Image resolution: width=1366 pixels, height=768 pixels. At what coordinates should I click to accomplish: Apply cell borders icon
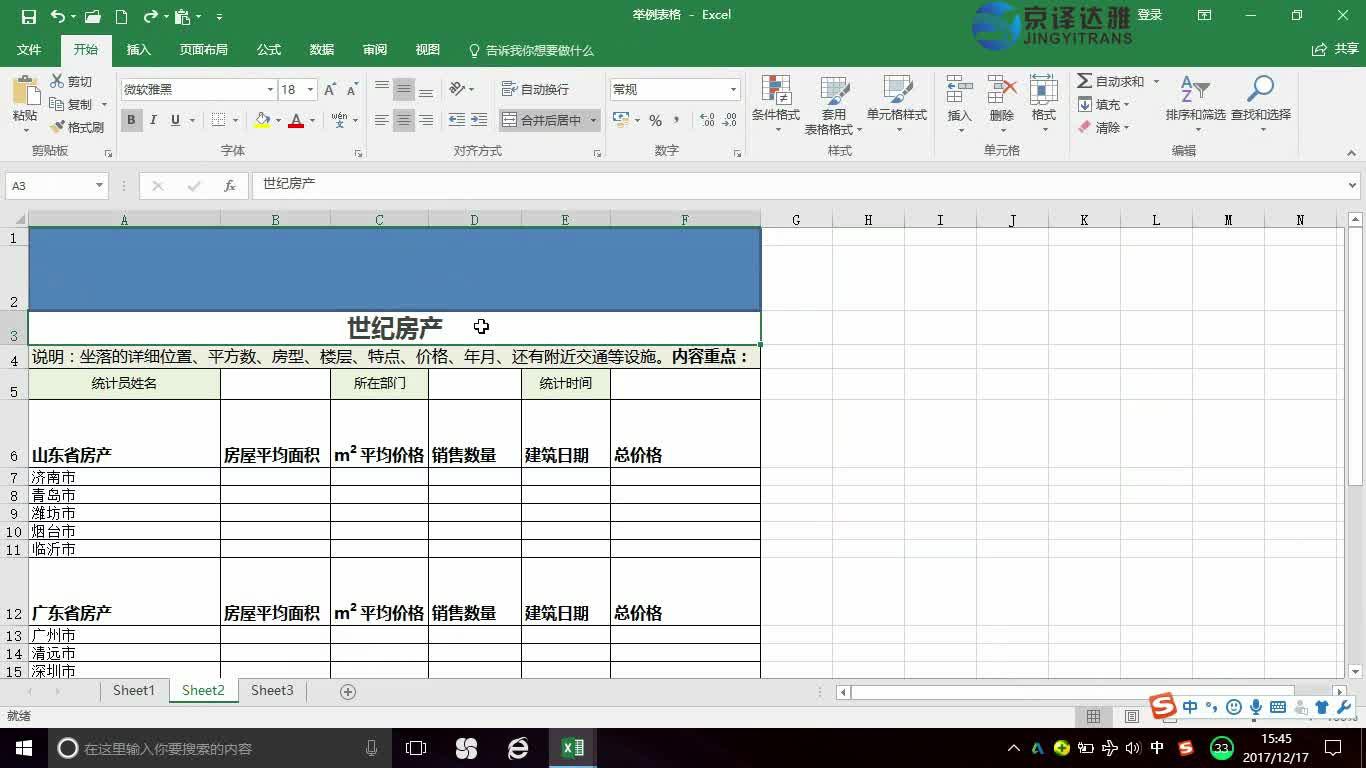pyautogui.click(x=219, y=120)
